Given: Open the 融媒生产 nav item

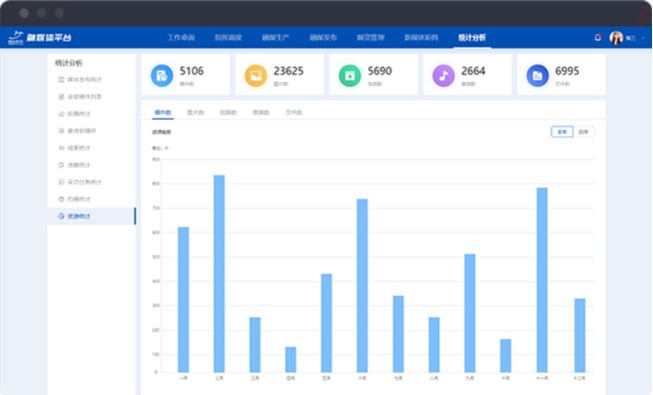Looking at the screenshot, I should 275,38.
